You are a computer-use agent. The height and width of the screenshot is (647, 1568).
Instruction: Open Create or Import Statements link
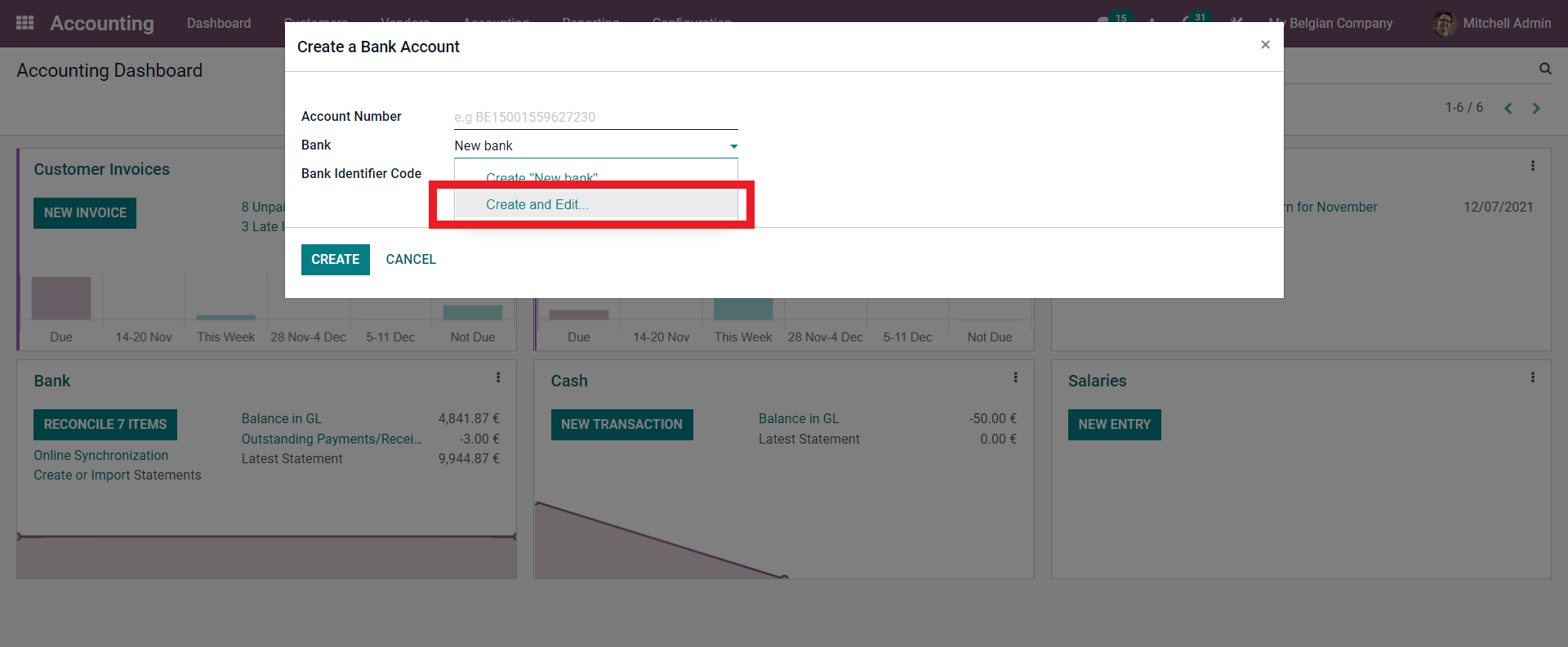click(x=118, y=475)
